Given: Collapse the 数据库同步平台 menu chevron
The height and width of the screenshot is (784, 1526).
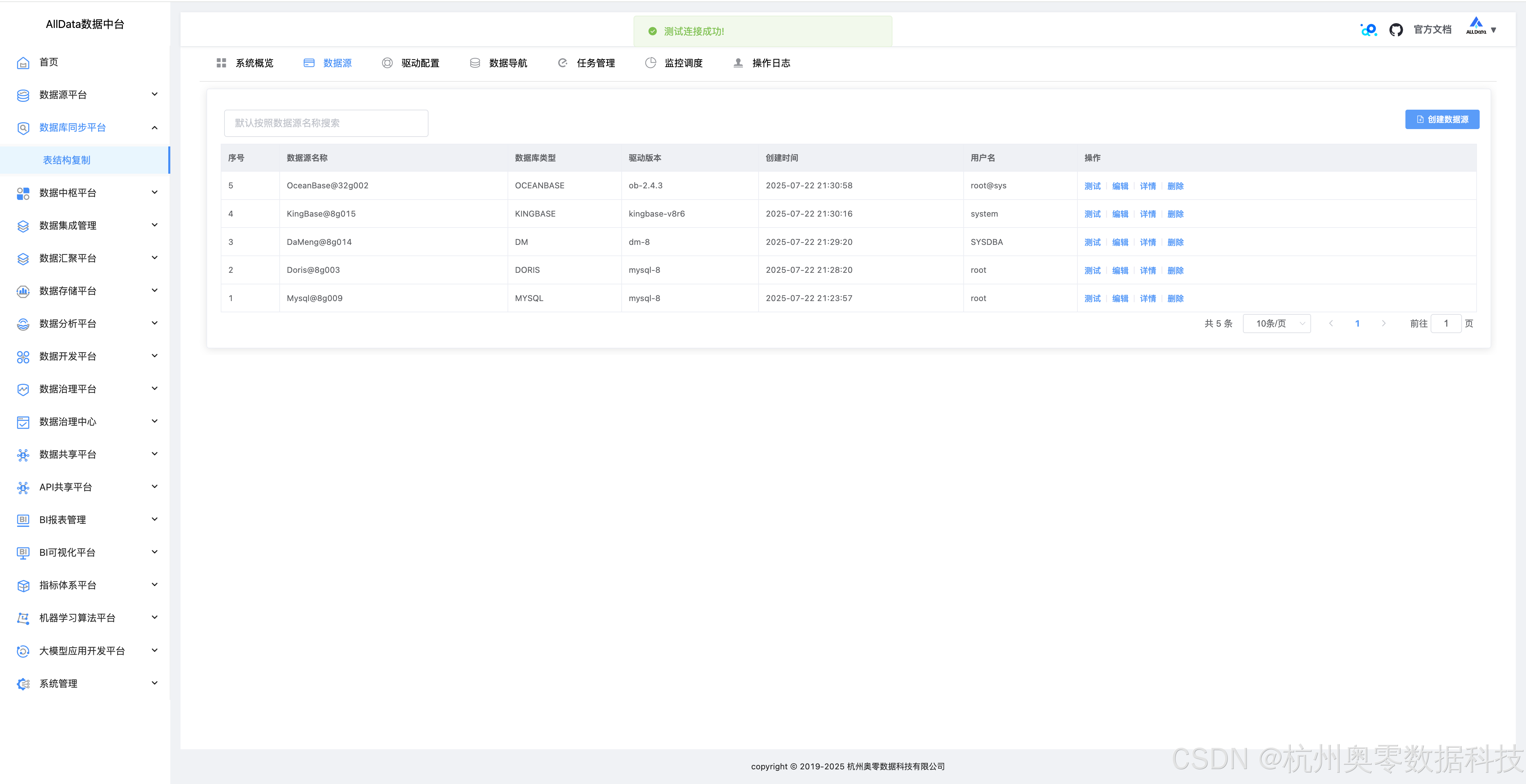Looking at the screenshot, I should [155, 128].
